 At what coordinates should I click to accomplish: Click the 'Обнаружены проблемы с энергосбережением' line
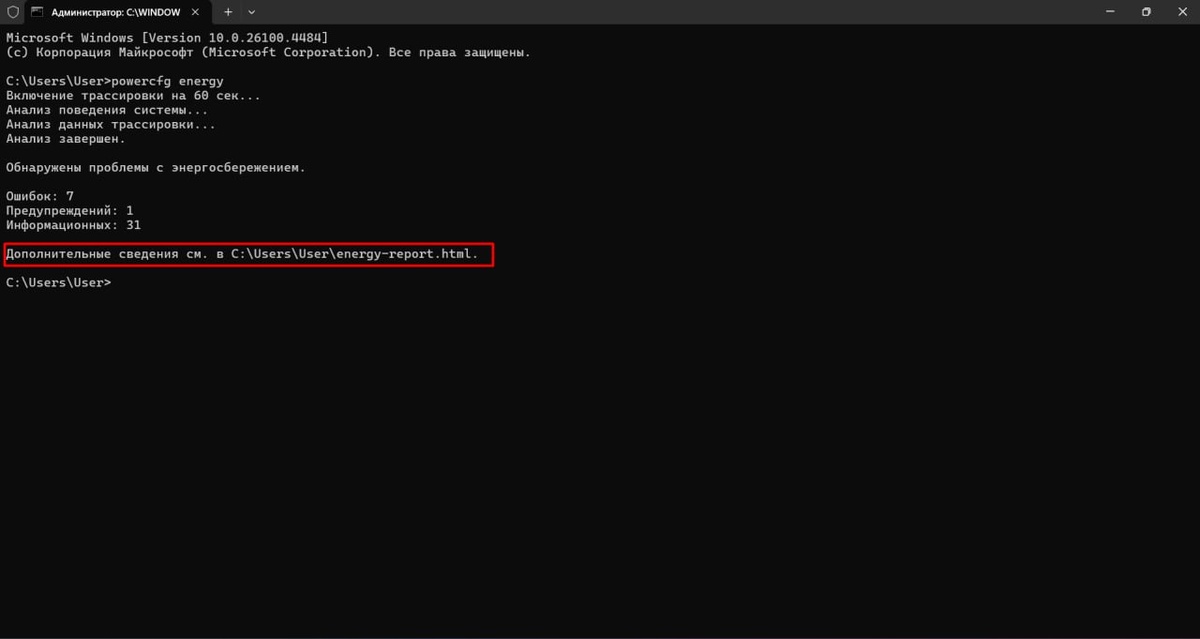coord(156,168)
